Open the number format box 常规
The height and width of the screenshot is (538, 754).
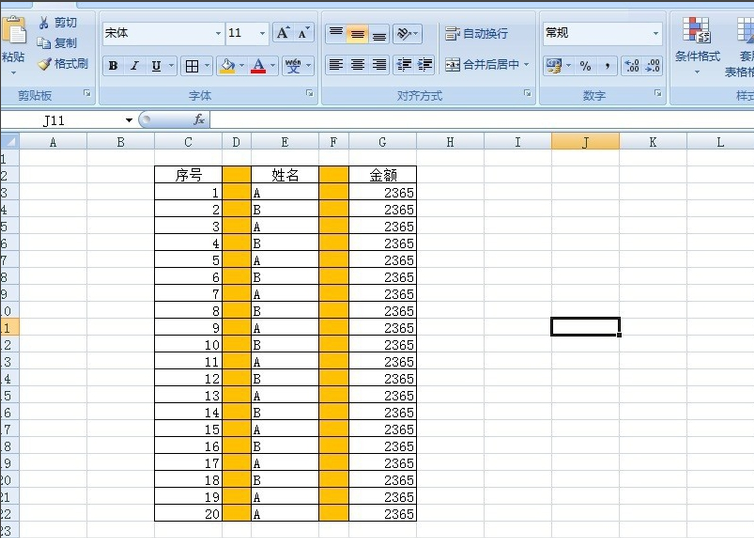click(x=603, y=33)
